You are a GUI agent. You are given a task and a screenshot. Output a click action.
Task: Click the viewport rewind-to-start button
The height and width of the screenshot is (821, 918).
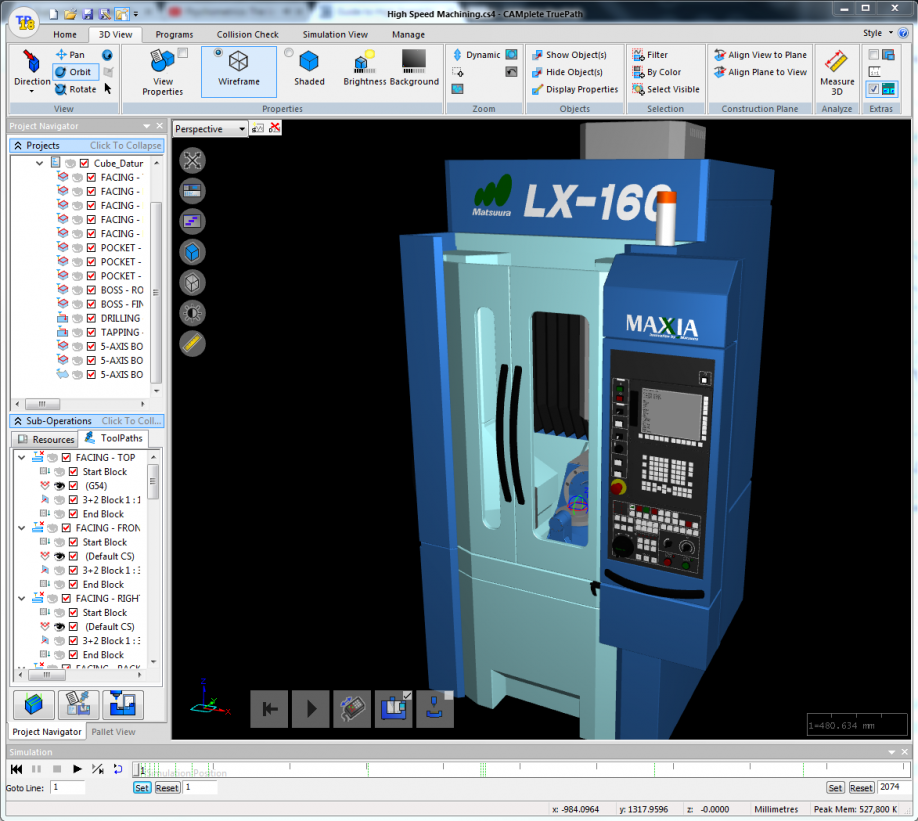269,709
